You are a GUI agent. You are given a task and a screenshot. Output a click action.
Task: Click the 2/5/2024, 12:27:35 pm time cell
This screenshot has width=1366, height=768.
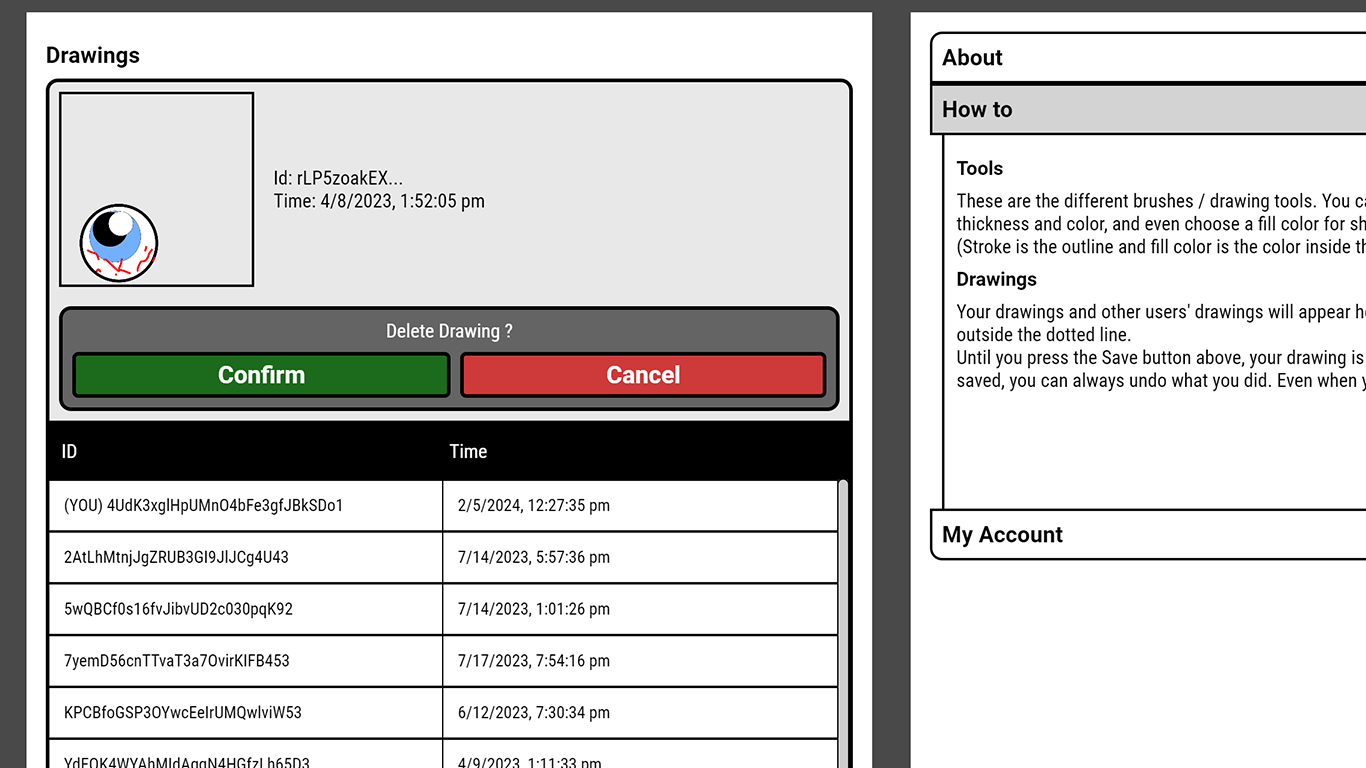(x=639, y=506)
